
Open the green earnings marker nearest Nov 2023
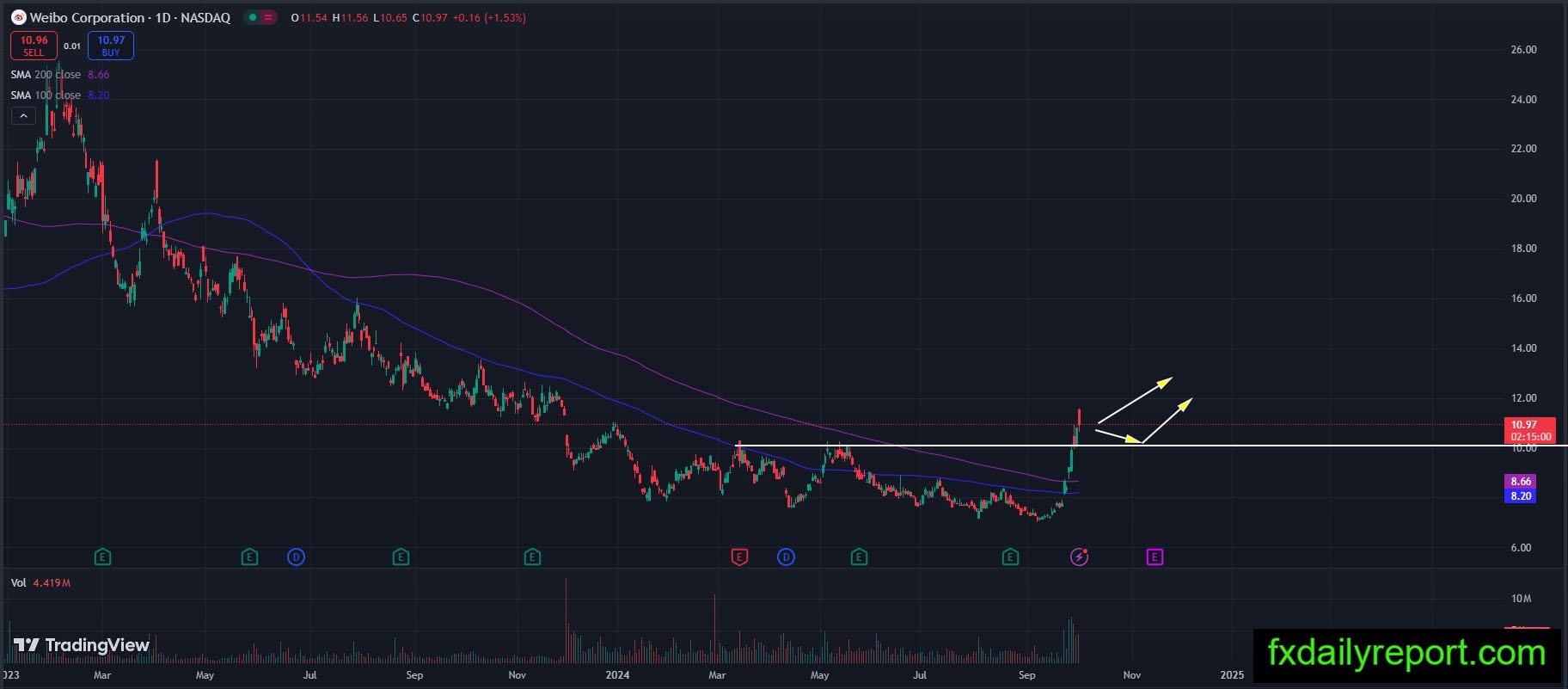tap(532, 557)
